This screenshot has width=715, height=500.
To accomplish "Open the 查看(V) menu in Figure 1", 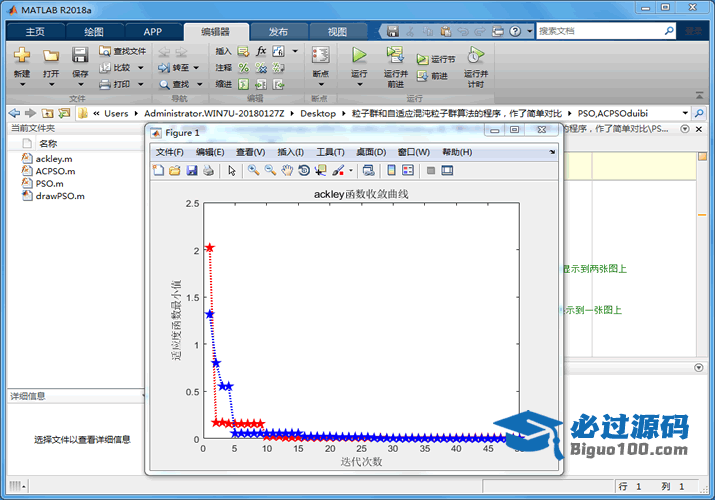I will [x=250, y=152].
